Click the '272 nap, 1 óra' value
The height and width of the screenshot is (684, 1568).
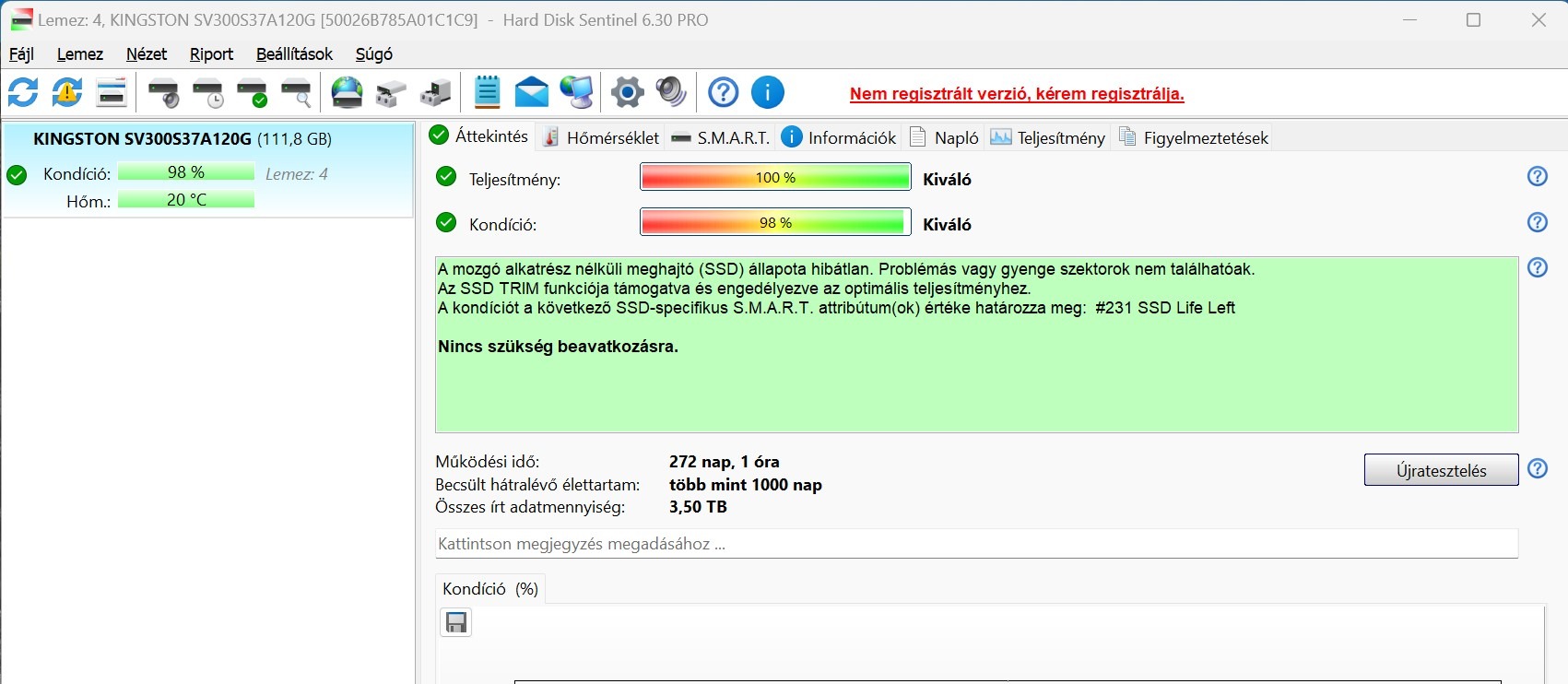click(x=725, y=462)
